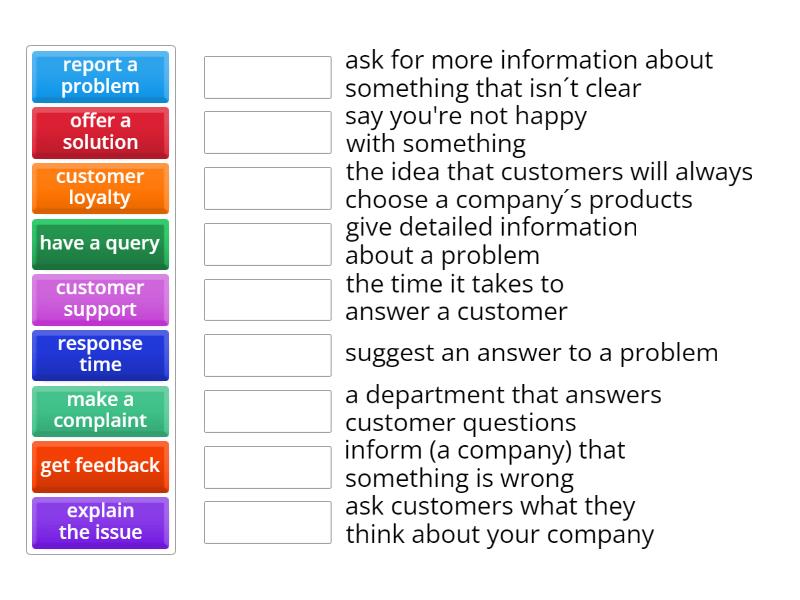Click answer box beside 'the time it takes'
Image resolution: width=800 pixels, height=600 pixels.
pyautogui.click(x=267, y=299)
